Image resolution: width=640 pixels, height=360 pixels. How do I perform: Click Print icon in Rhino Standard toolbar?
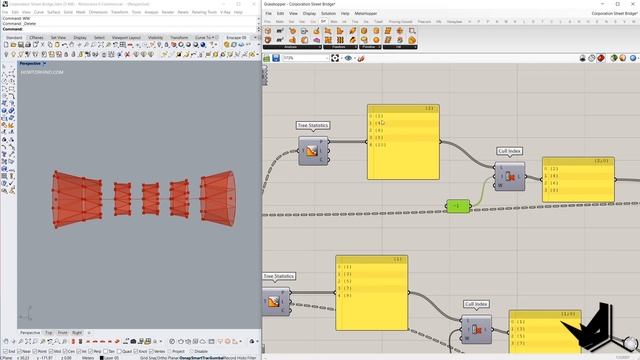(28, 44)
